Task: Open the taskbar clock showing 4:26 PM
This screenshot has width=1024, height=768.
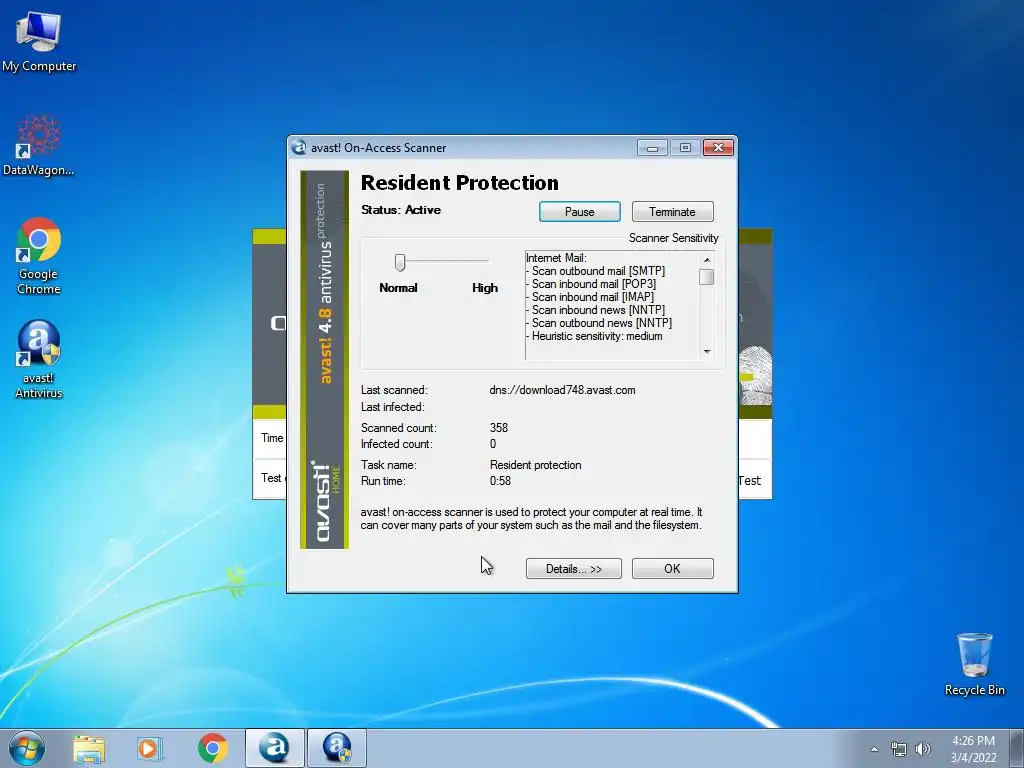Action: coord(973,749)
